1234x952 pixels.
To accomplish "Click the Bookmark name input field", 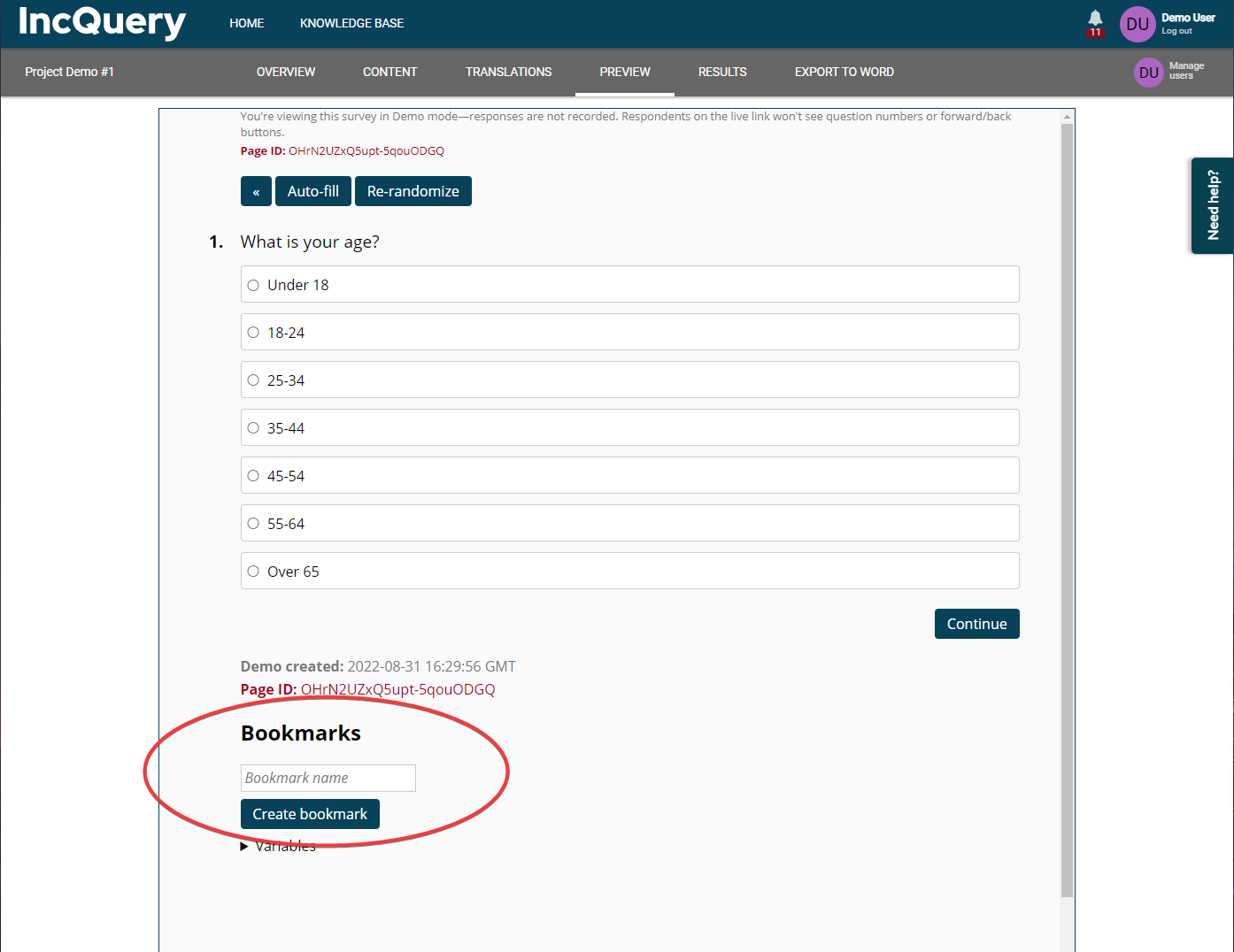I will [328, 778].
